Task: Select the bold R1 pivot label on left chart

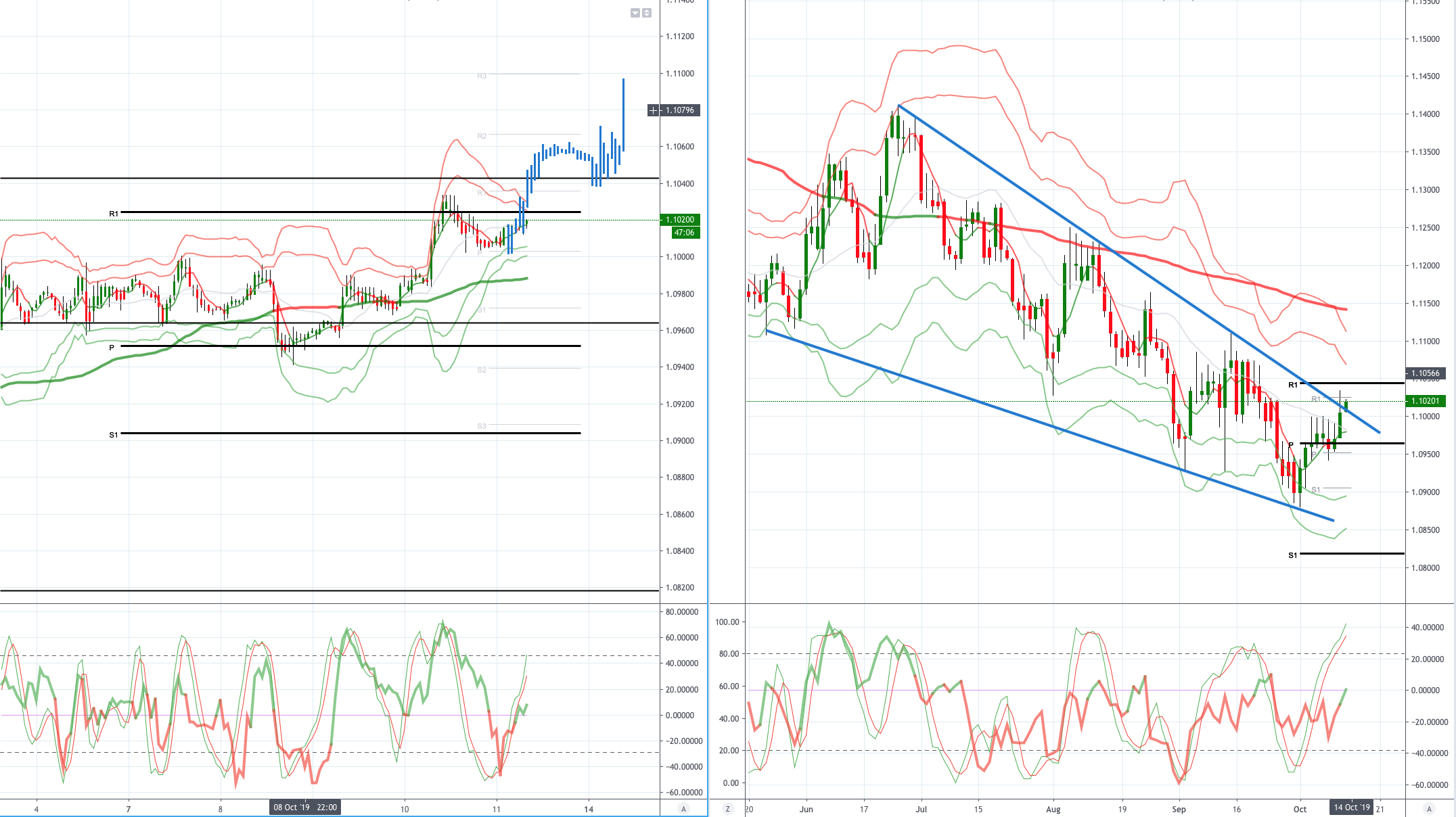Action: [114, 214]
